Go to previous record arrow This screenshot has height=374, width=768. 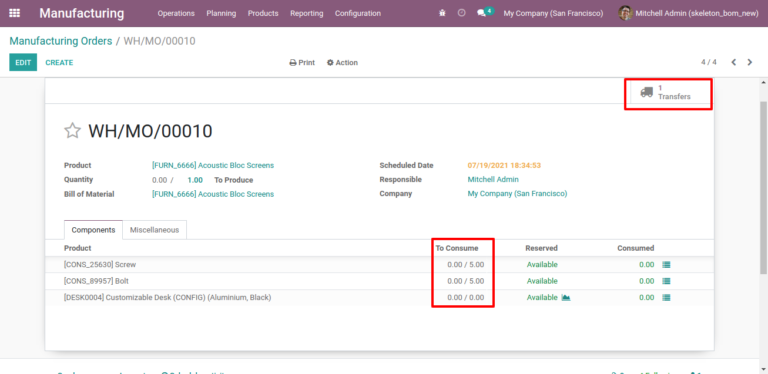pos(734,62)
